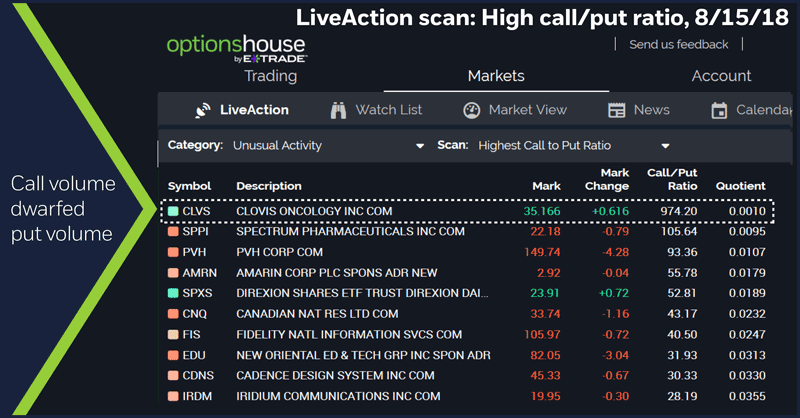Click the orange square beside IRDM
The width and height of the screenshot is (800, 418).
click(173, 396)
